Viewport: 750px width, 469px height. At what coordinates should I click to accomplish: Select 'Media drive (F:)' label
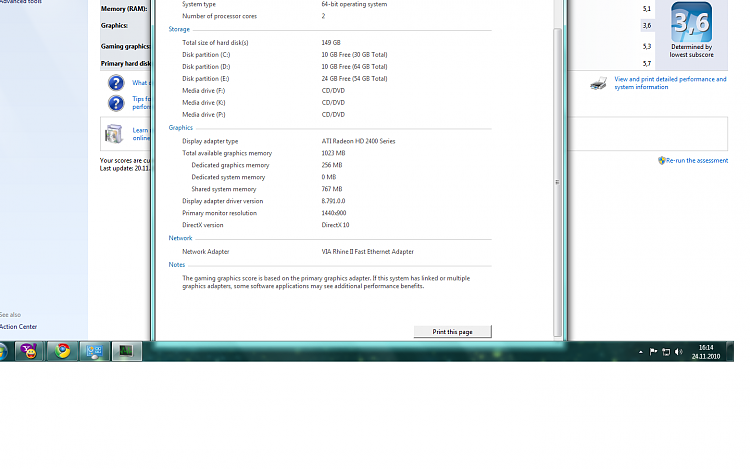point(203,90)
